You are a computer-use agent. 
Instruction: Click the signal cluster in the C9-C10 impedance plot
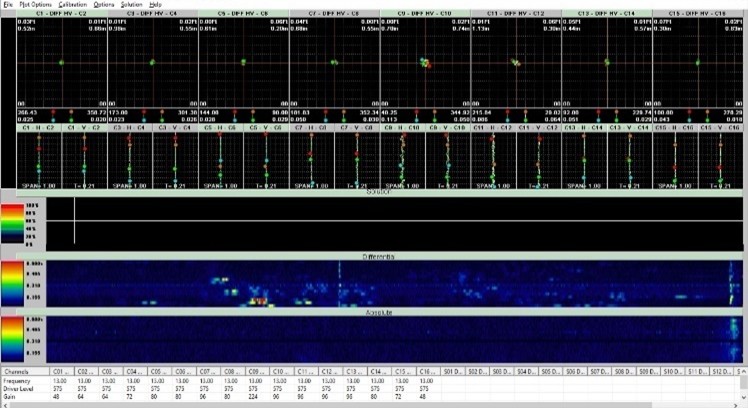[x=425, y=63]
